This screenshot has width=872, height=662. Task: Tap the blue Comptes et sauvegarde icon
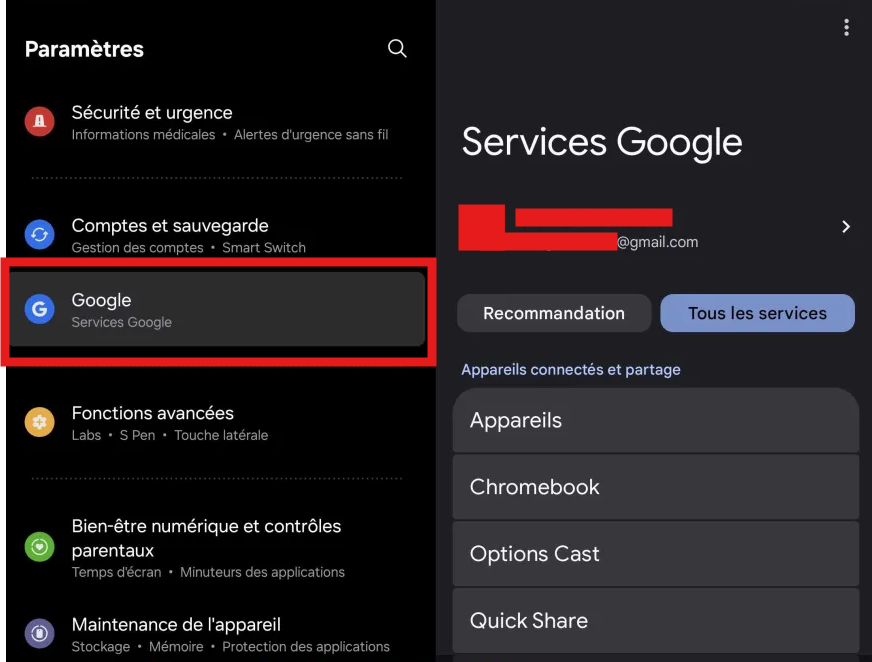coord(39,235)
